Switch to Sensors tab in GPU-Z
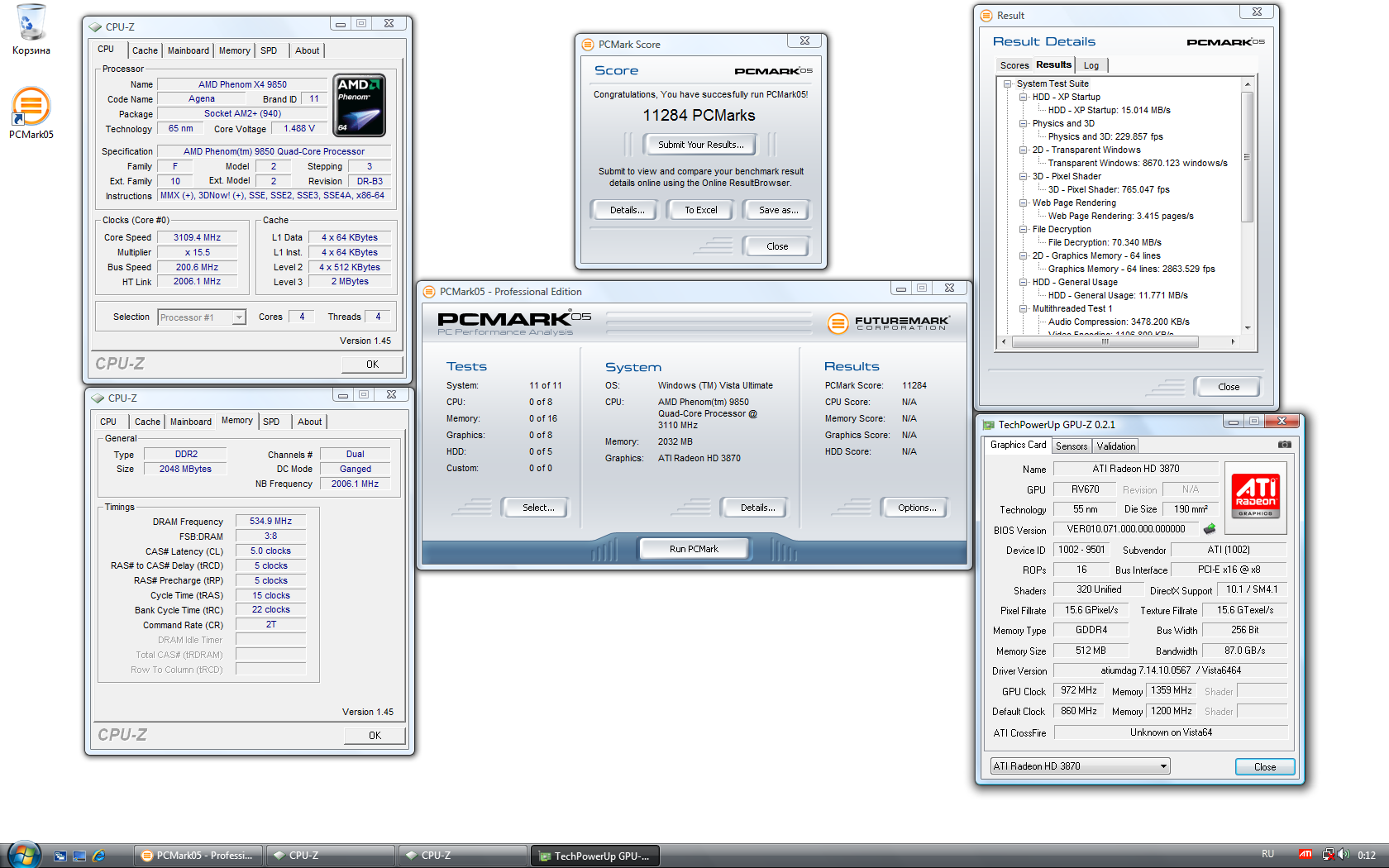 [x=1072, y=446]
